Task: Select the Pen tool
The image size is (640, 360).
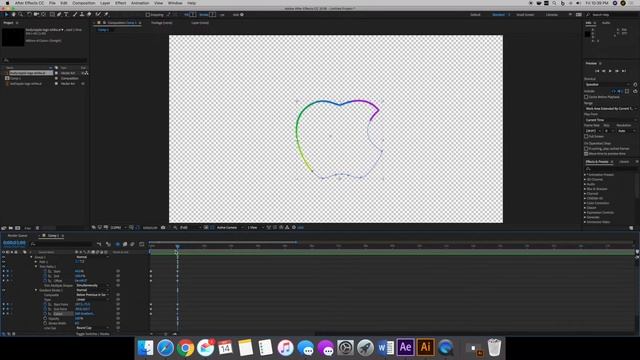Action: [x=59, y=14]
